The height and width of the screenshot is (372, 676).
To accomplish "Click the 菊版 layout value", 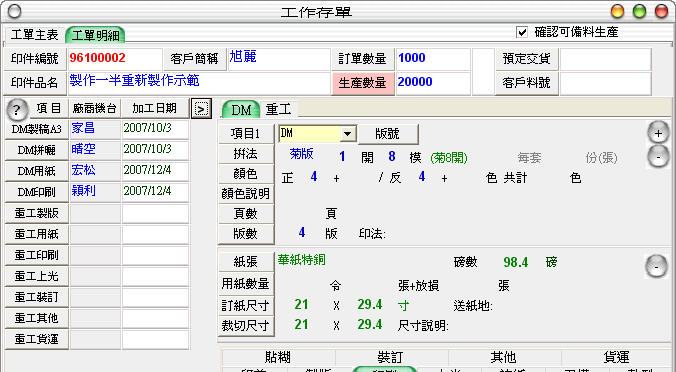I will coord(301,154).
